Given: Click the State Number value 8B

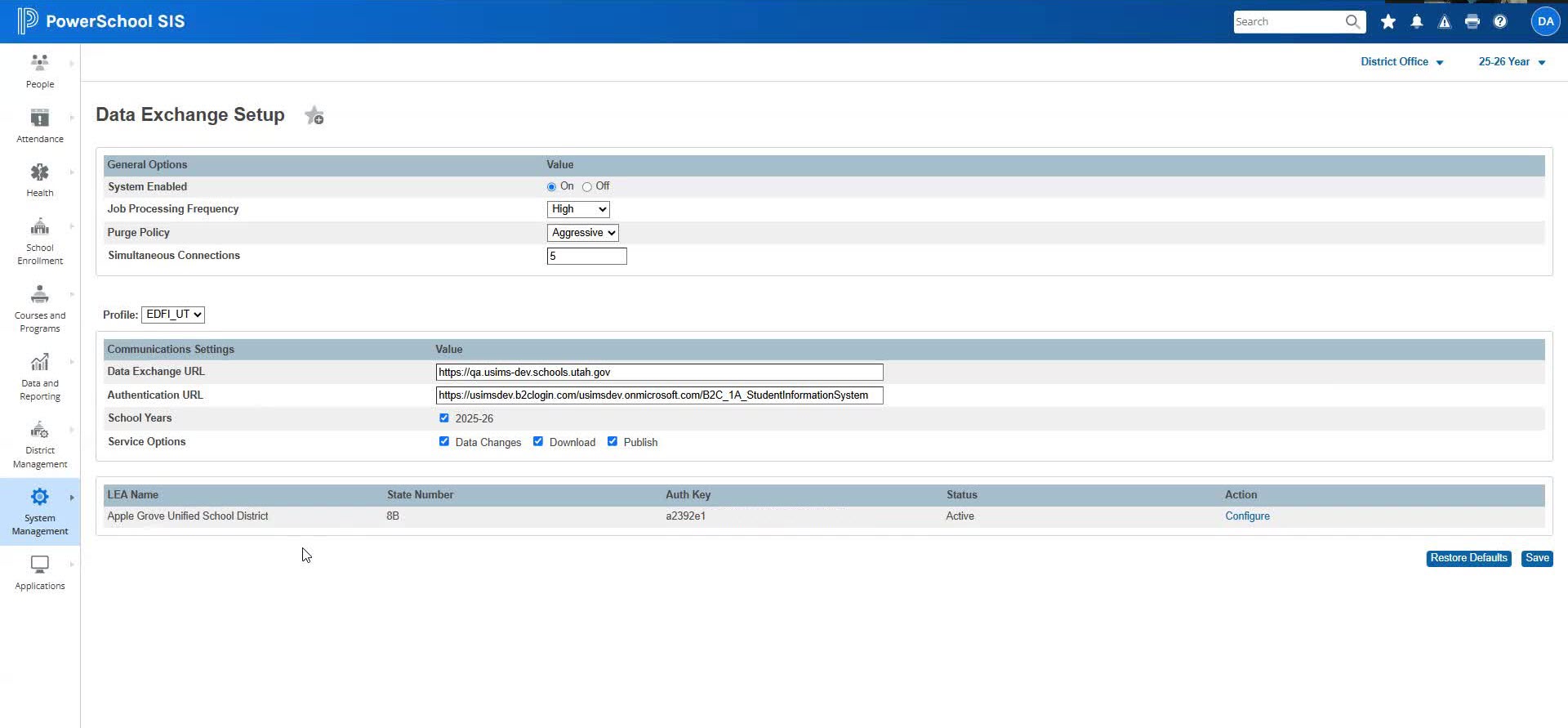Looking at the screenshot, I should coord(393,516).
